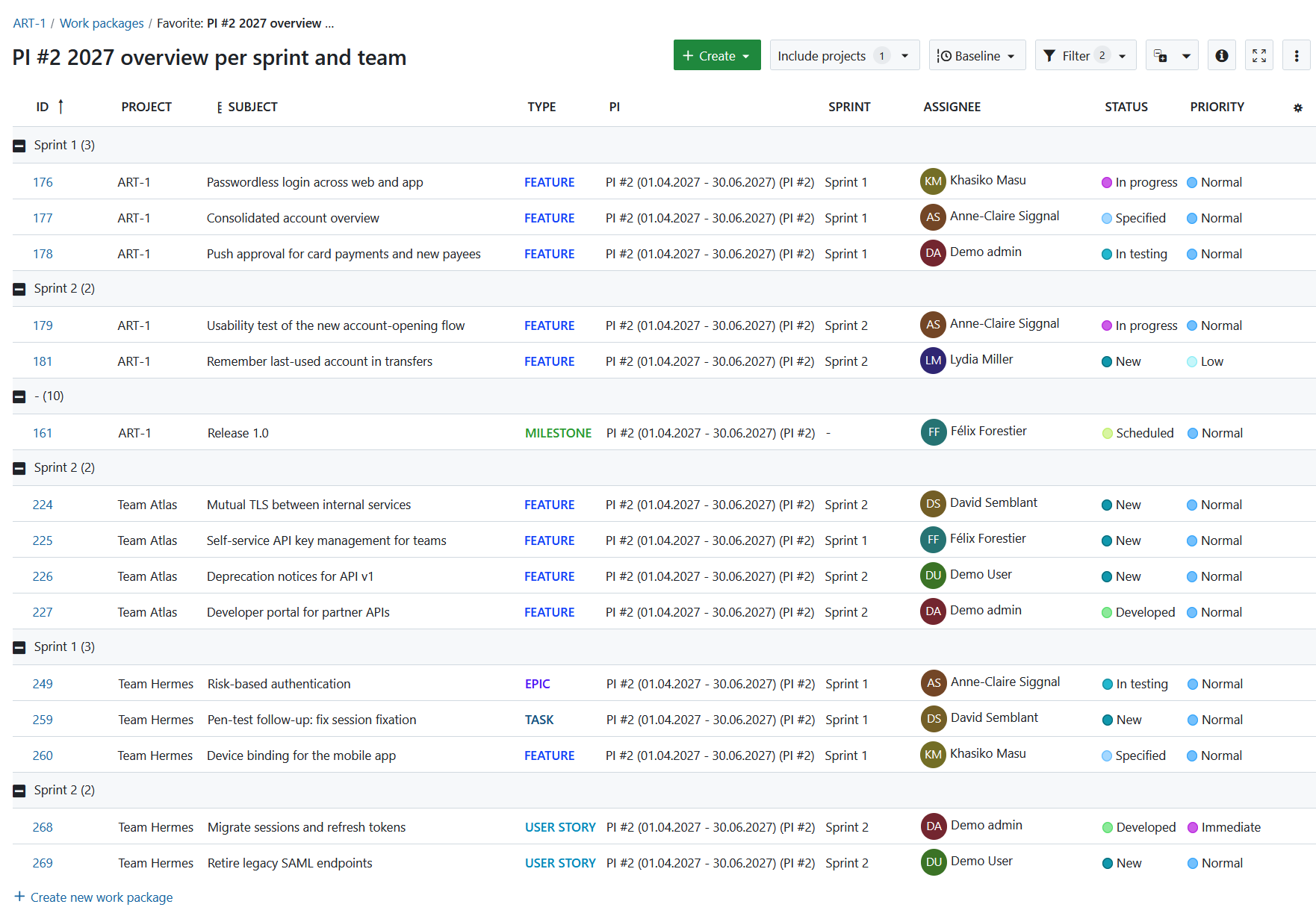Screen dimensions: 1316x916
Task: Click In progress status of row 176
Action: 1139,182
